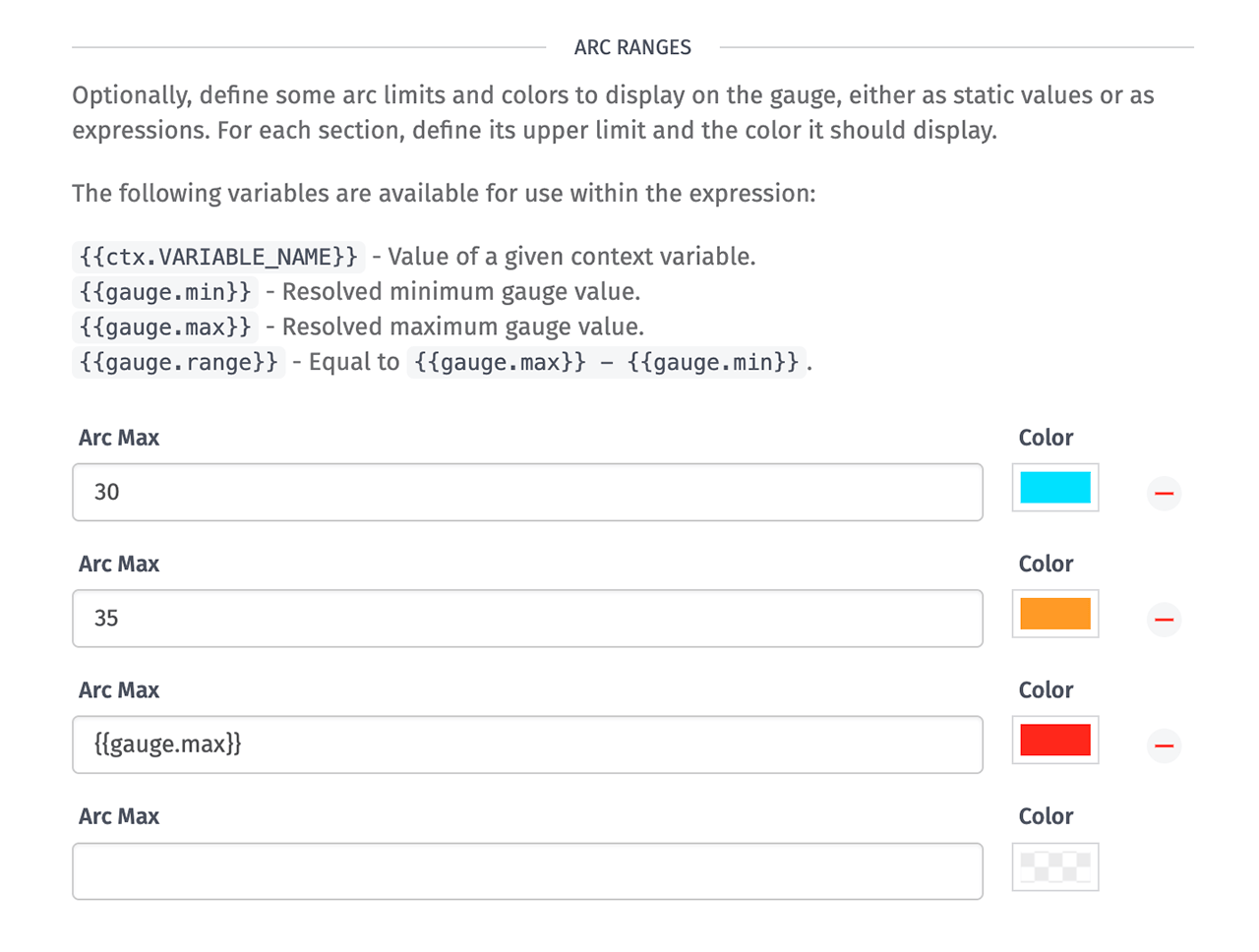Click the {{gauge.min}} snippet beside 'Resolved minimum'

tap(165, 292)
